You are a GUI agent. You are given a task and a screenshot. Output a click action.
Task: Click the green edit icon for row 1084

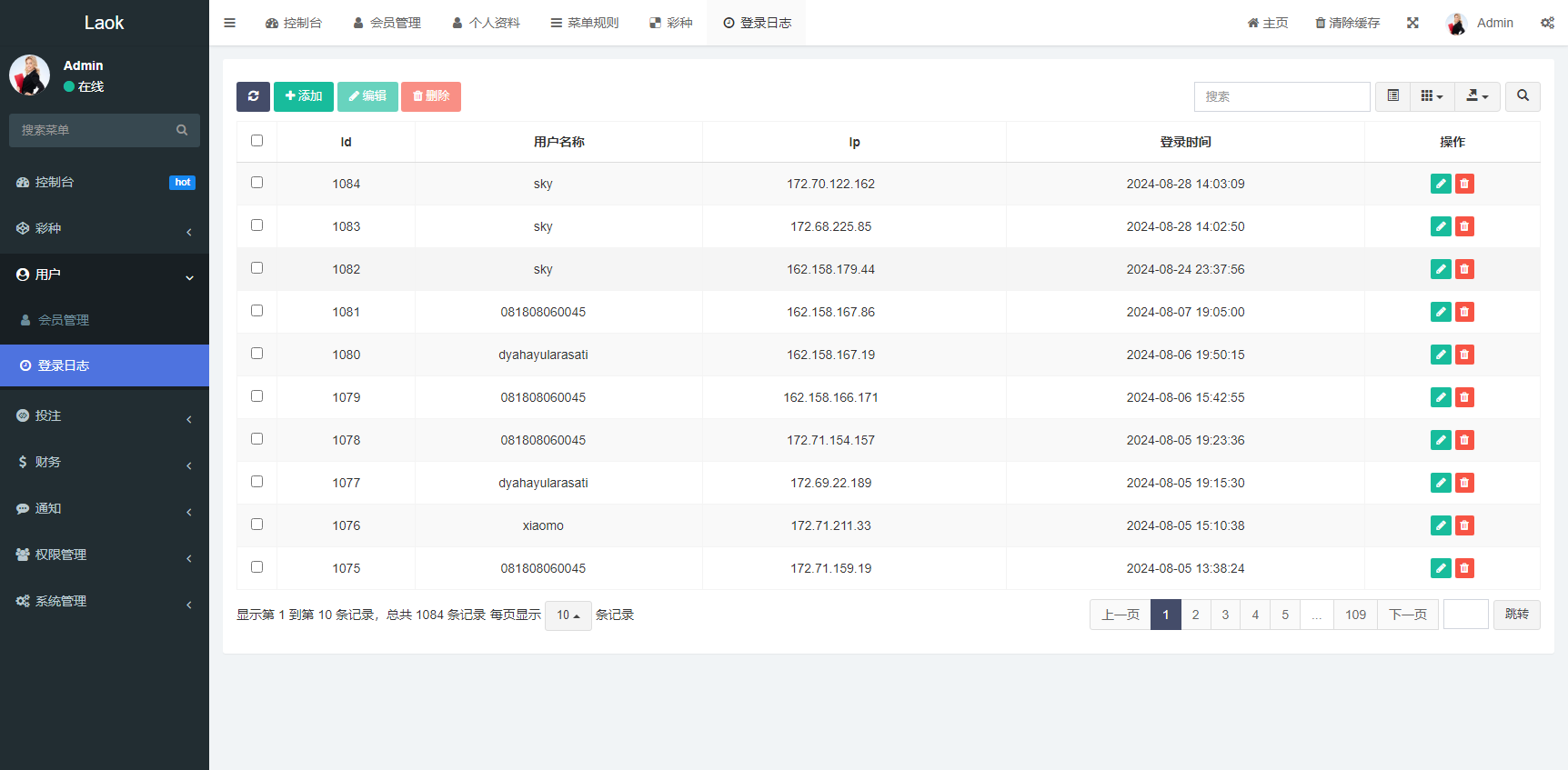[1441, 184]
